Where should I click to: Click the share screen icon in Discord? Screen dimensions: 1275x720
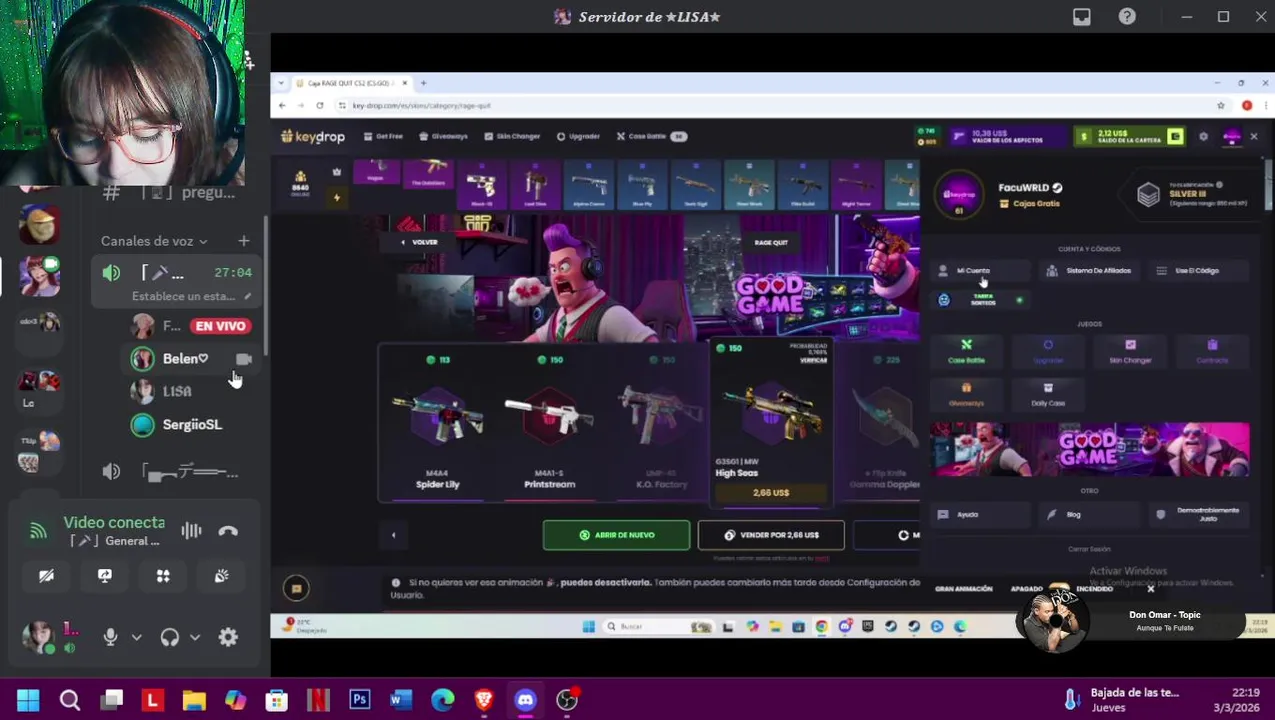click(x=105, y=576)
